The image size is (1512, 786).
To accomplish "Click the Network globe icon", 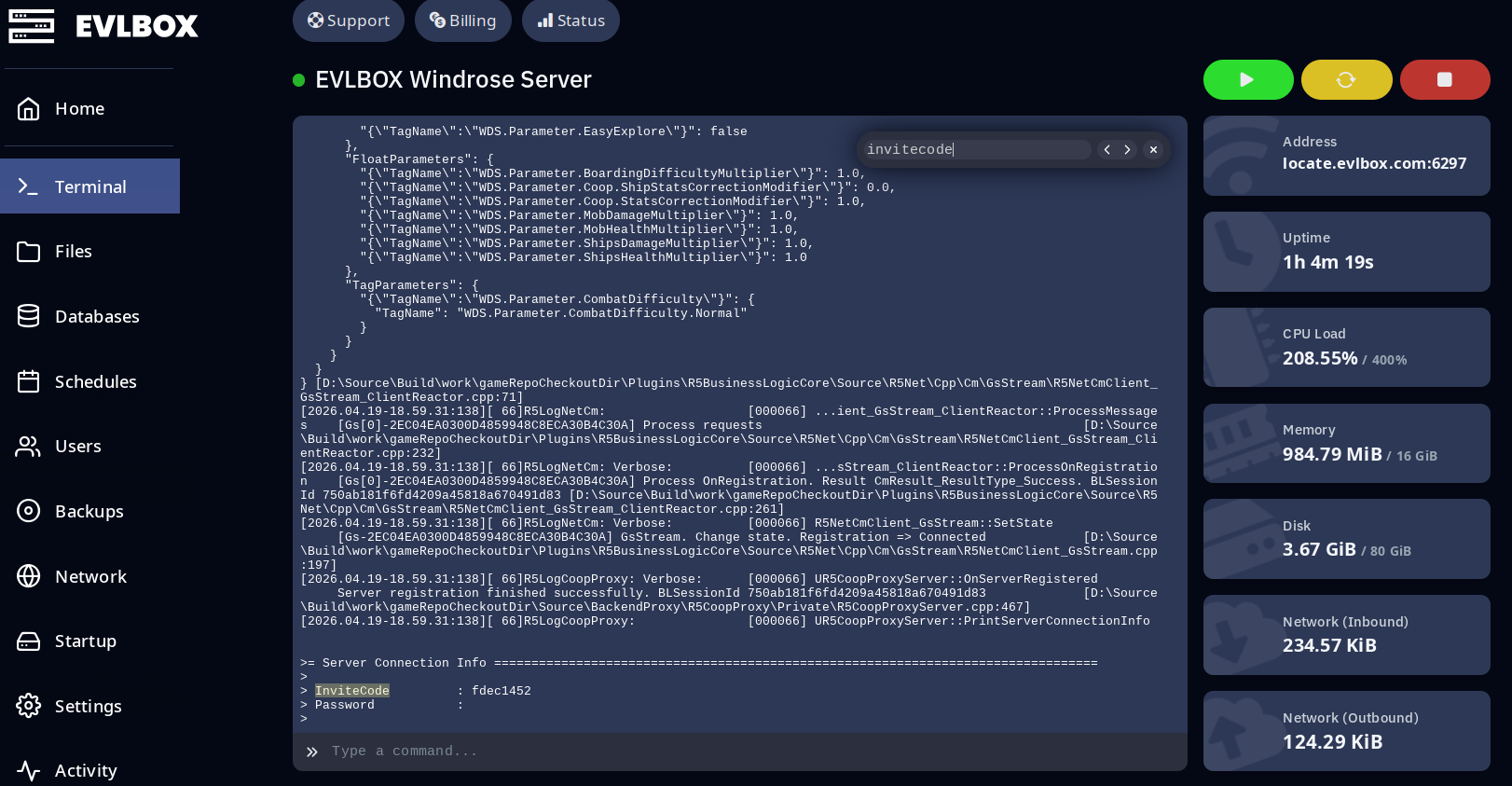I will 29,576.
